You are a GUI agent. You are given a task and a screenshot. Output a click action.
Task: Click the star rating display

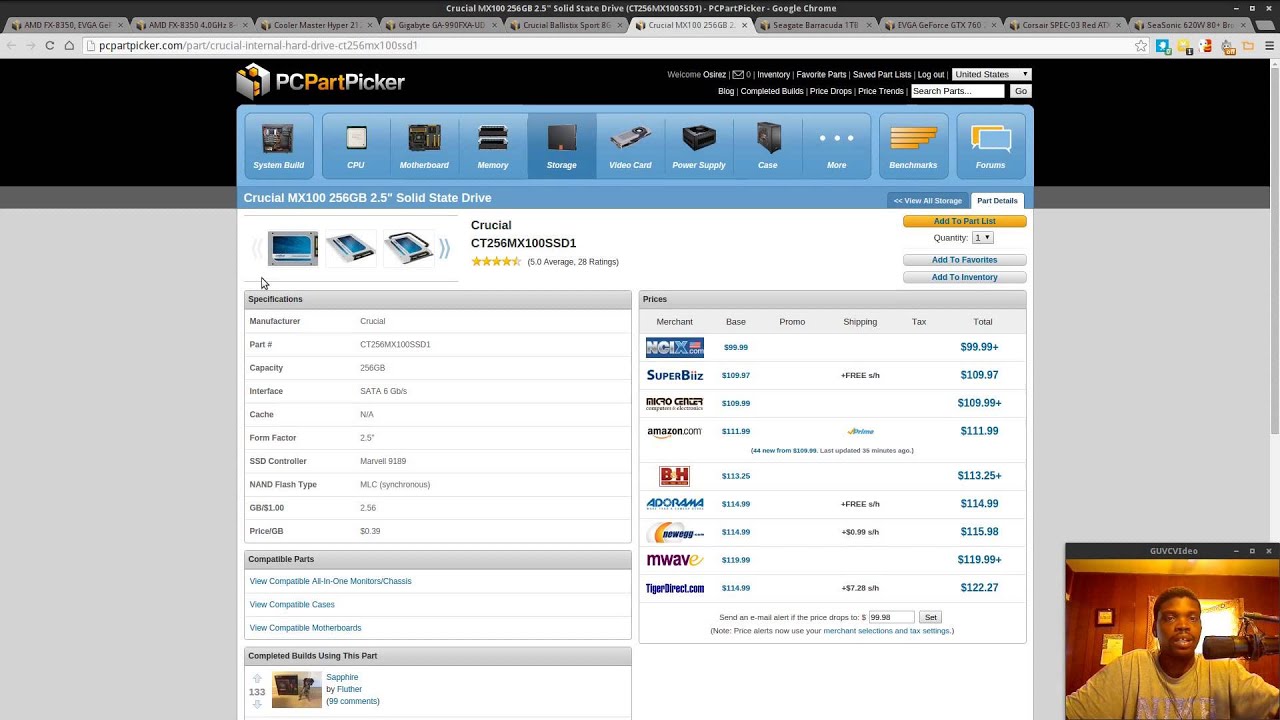click(496, 262)
